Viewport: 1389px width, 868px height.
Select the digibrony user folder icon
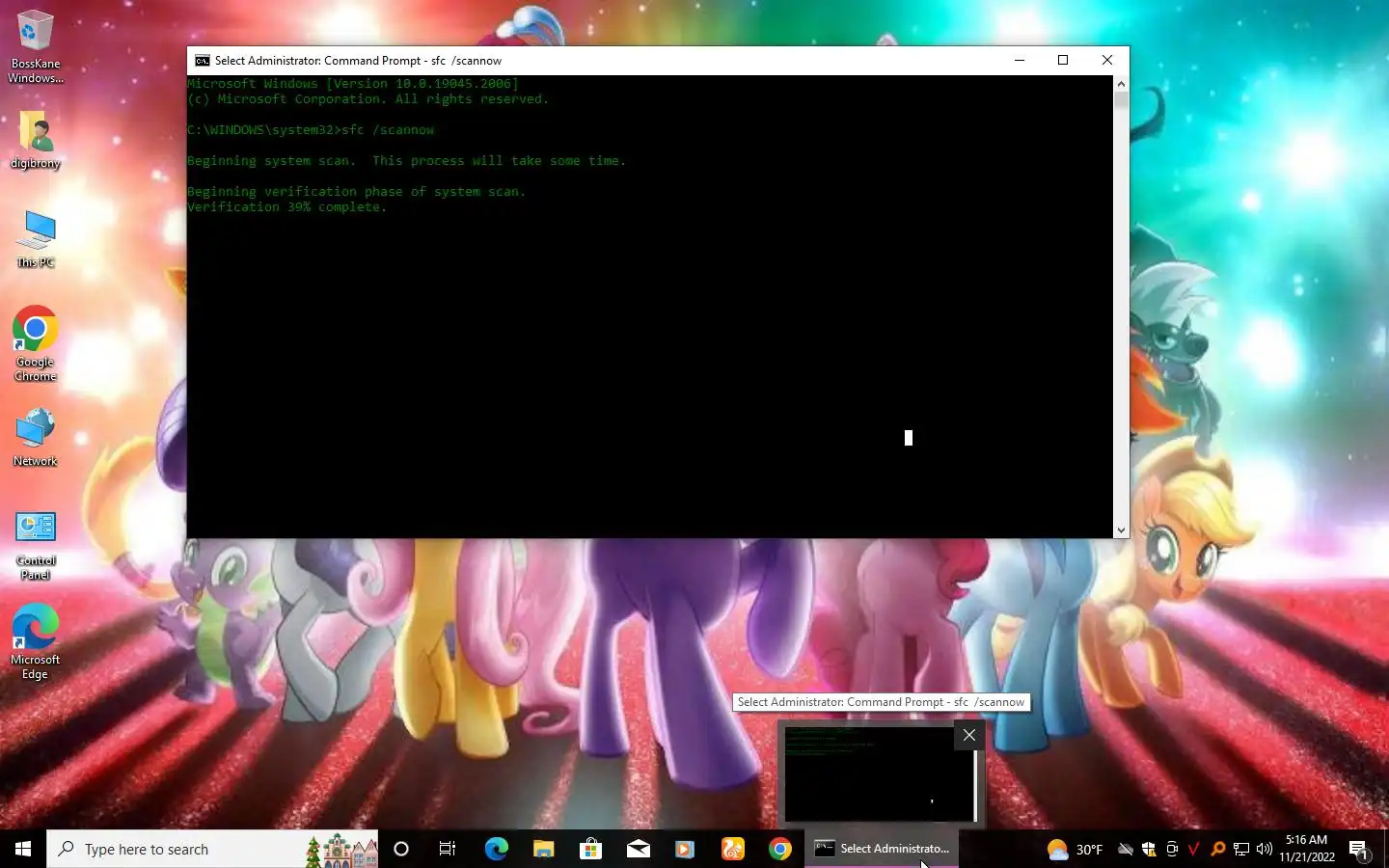pos(35,140)
